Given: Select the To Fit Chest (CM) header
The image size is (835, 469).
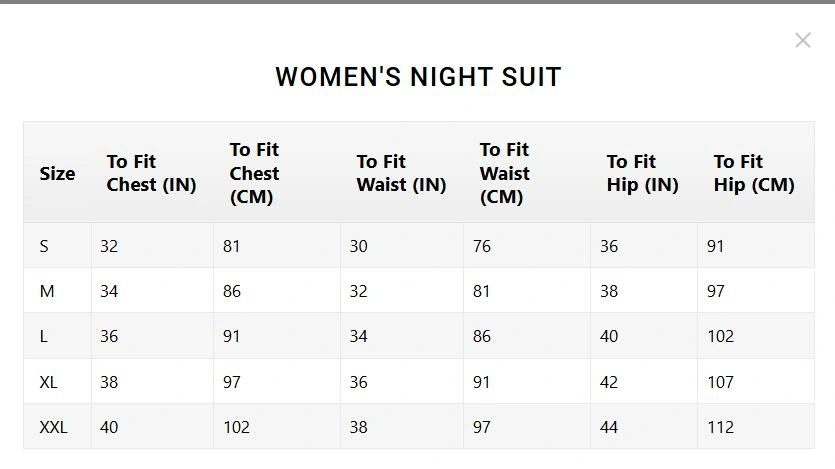Looking at the screenshot, I should point(254,173).
